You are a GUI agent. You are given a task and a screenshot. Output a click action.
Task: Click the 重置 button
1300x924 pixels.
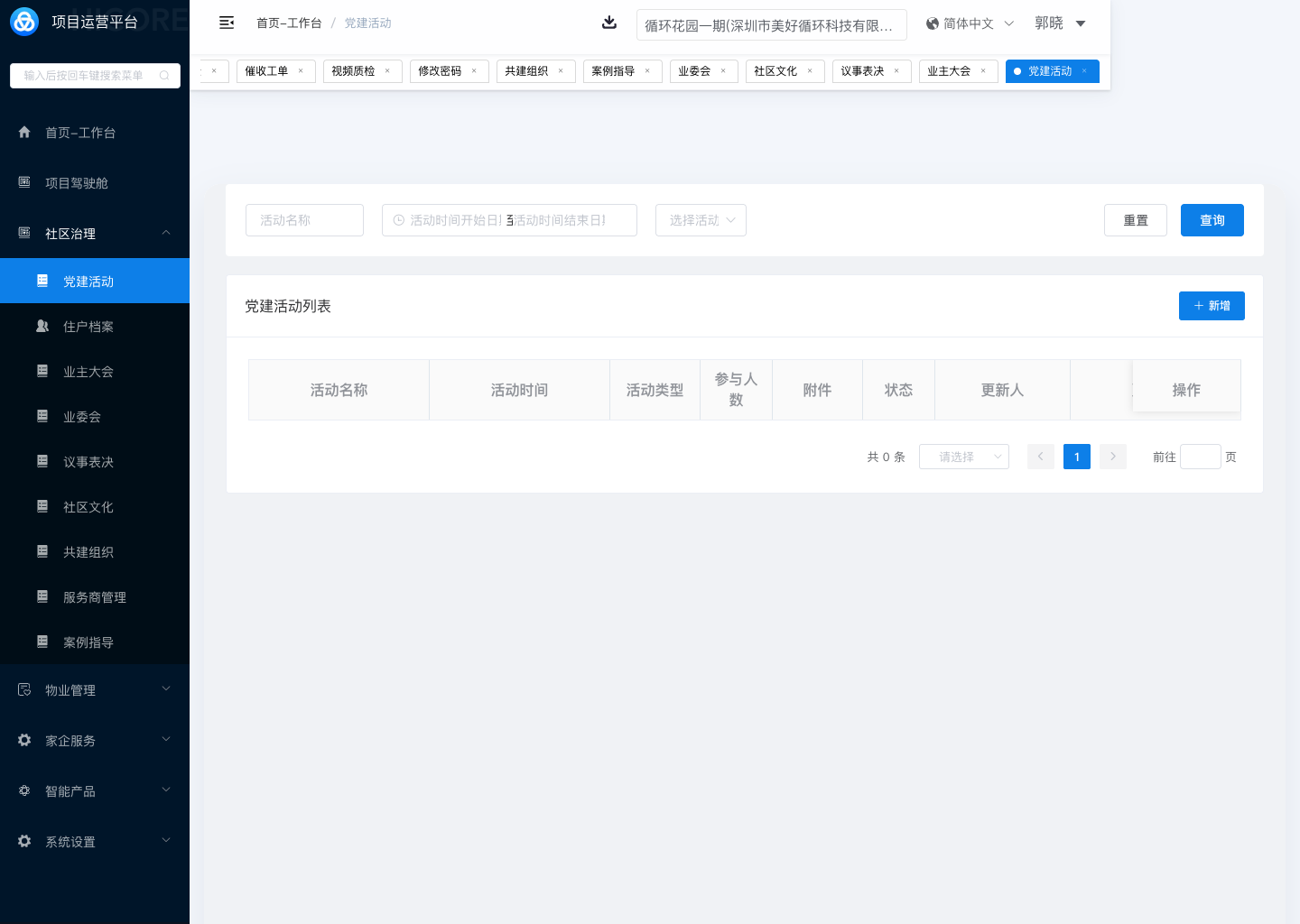pos(1135,220)
